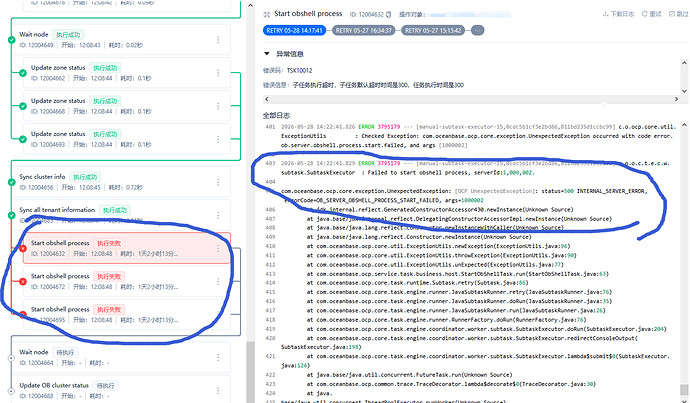
Task: Click log line 422 FutureTask.run entry
Action: point(410,375)
